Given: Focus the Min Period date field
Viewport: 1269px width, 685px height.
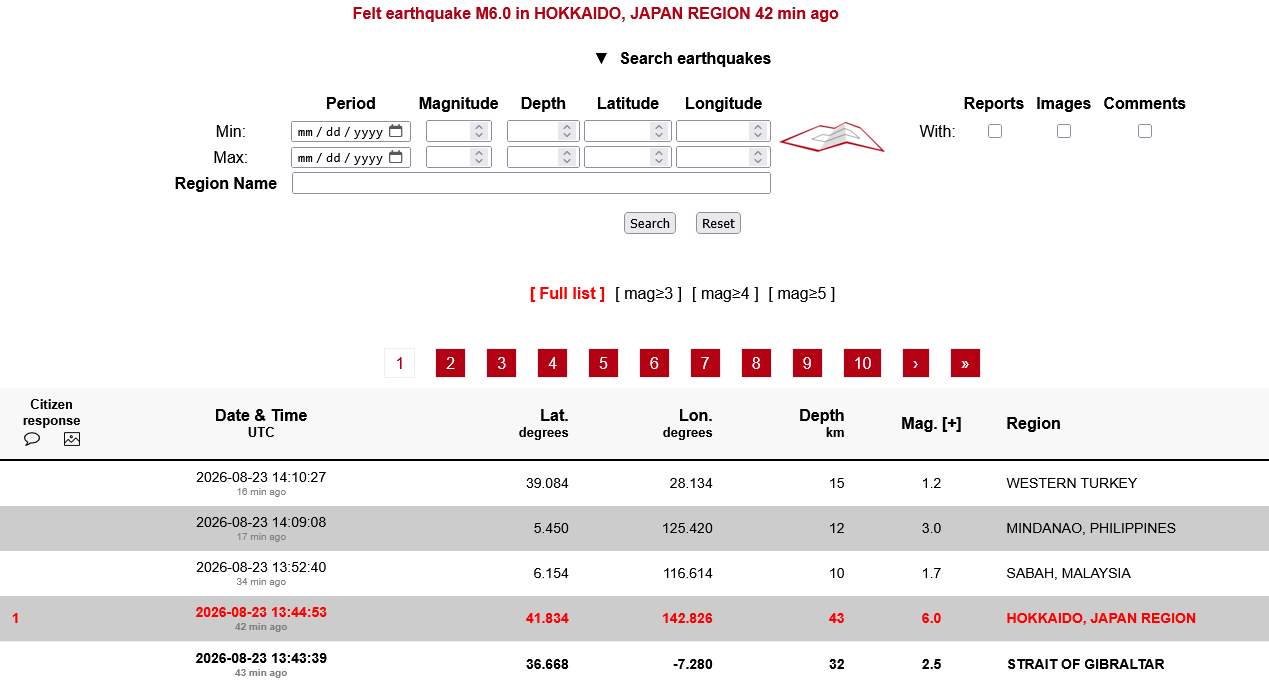Looking at the screenshot, I should pos(350,131).
